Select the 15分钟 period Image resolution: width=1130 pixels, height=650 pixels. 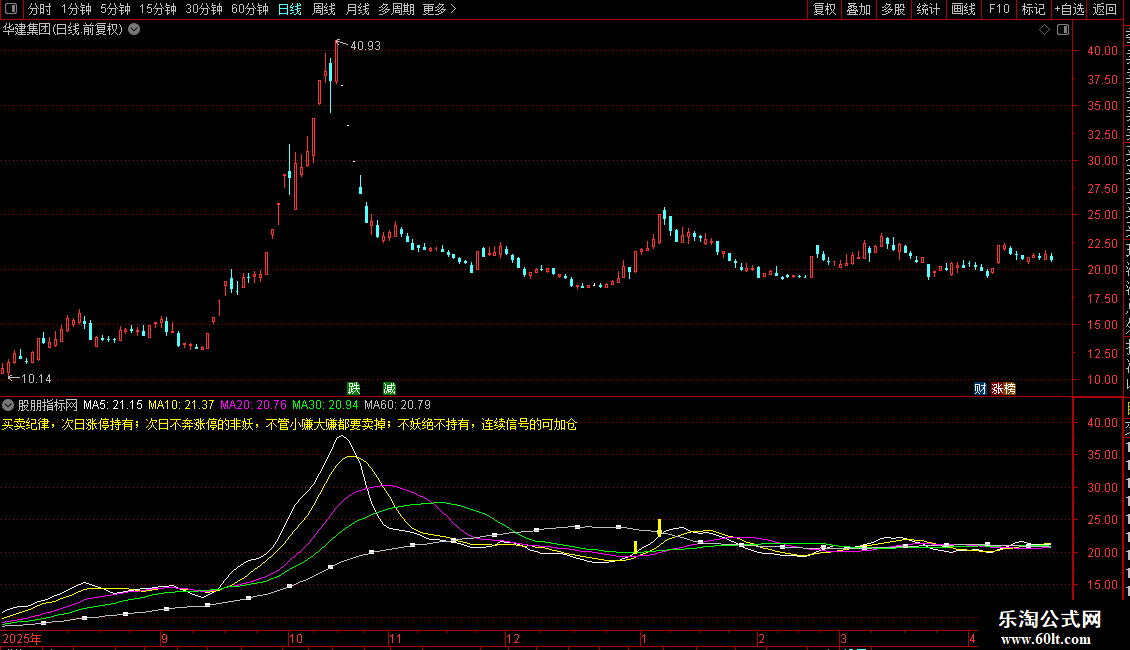coord(157,9)
